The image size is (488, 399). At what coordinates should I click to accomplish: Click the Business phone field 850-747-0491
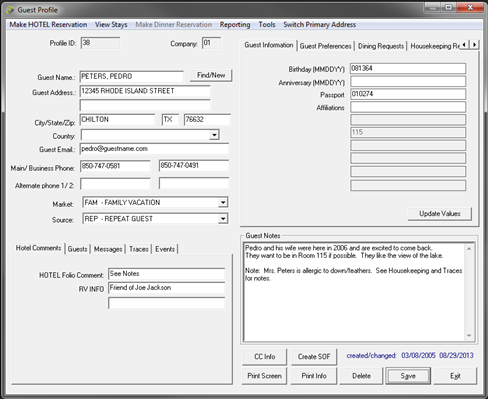tap(194, 166)
